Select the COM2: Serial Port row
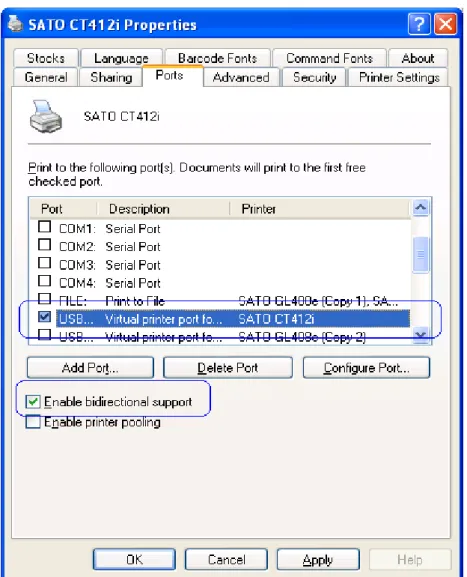 click(220, 247)
